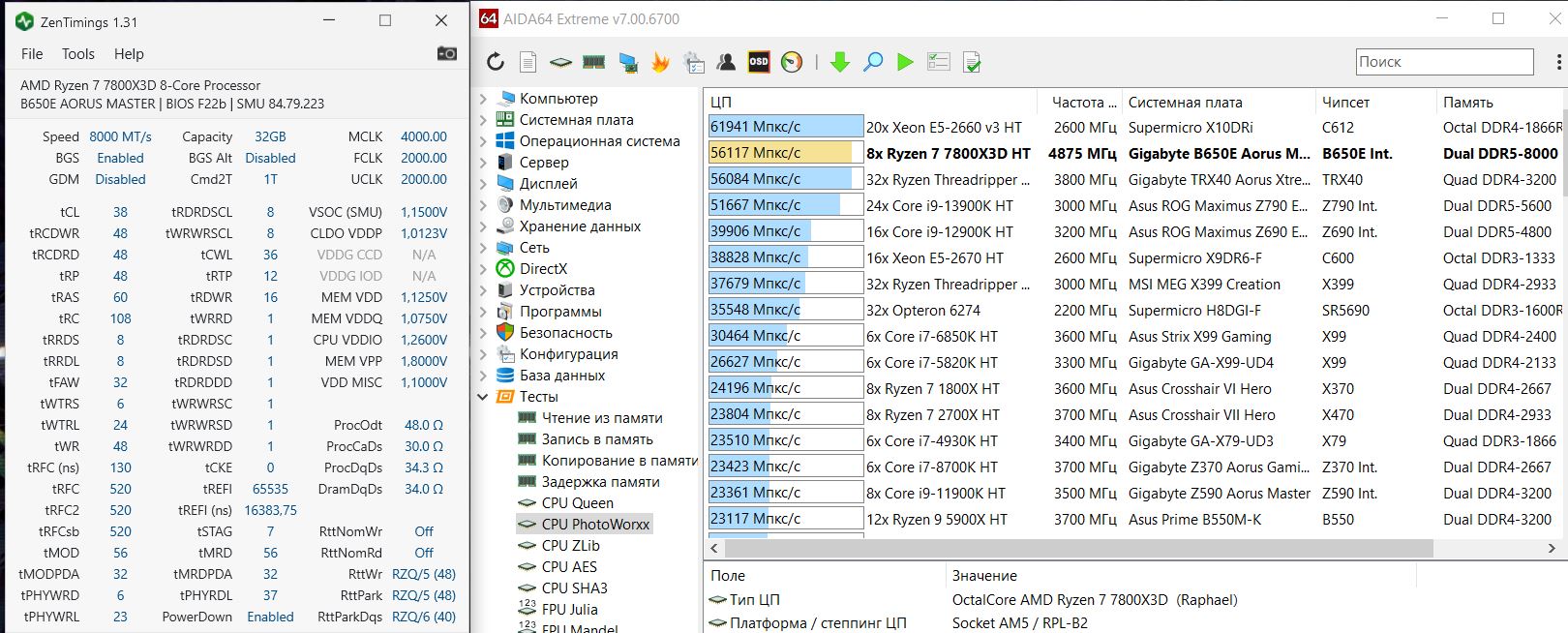Viewport: 1568px width, 633px height.
Task: Click the checklist results toolbar icon
Action: (x=939, y=62)
